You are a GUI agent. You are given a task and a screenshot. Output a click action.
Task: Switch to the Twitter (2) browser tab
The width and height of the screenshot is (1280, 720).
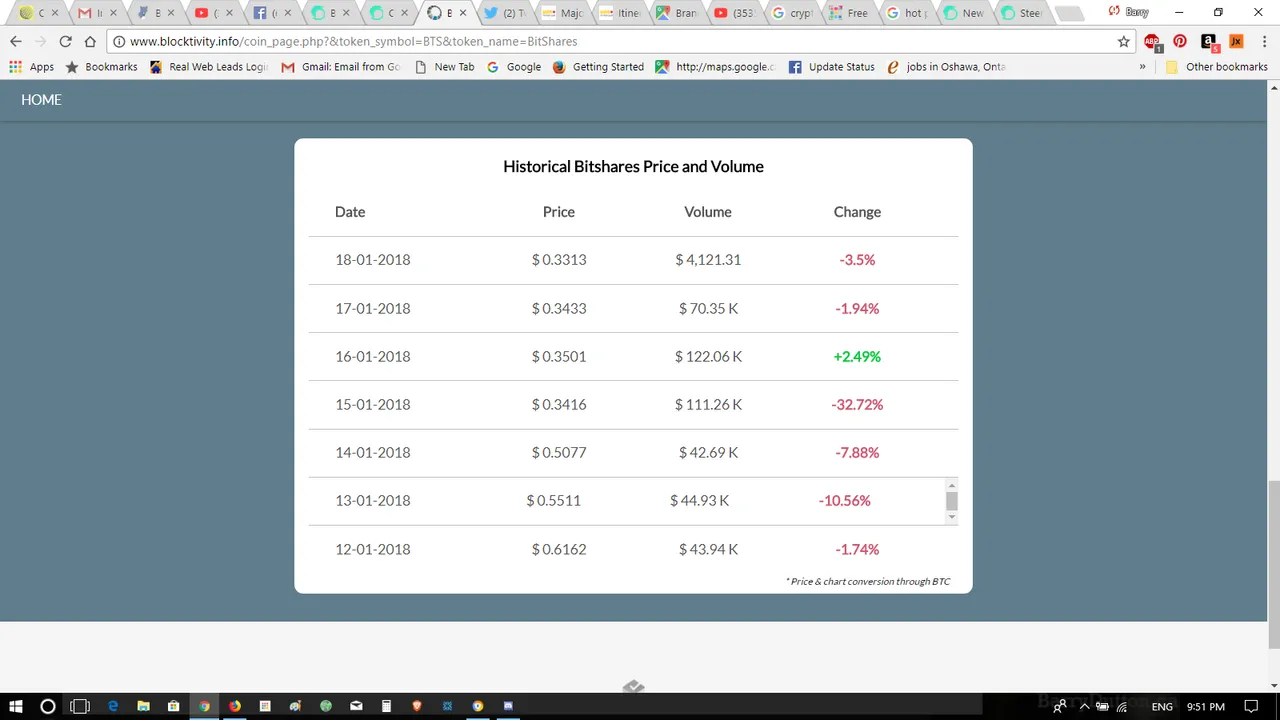click(504, 13)
